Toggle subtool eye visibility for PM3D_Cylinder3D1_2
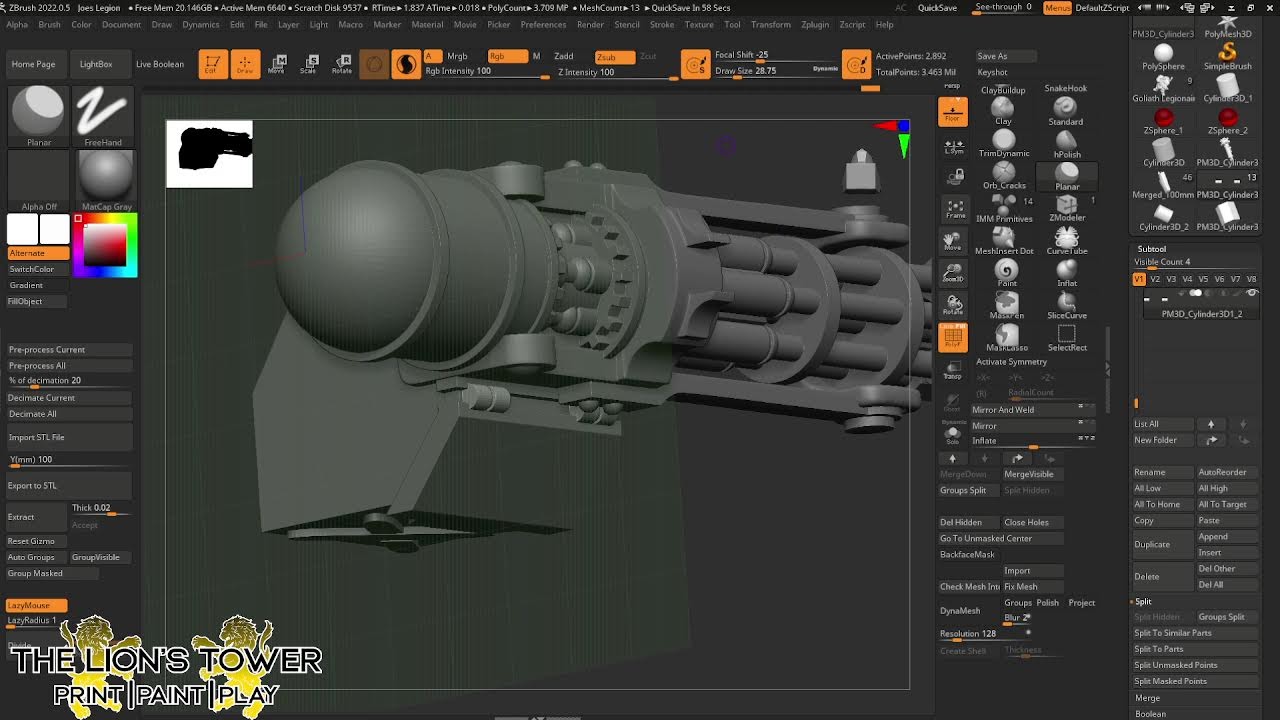This screenshot has height=720, width=1280. click(1251, 293)
